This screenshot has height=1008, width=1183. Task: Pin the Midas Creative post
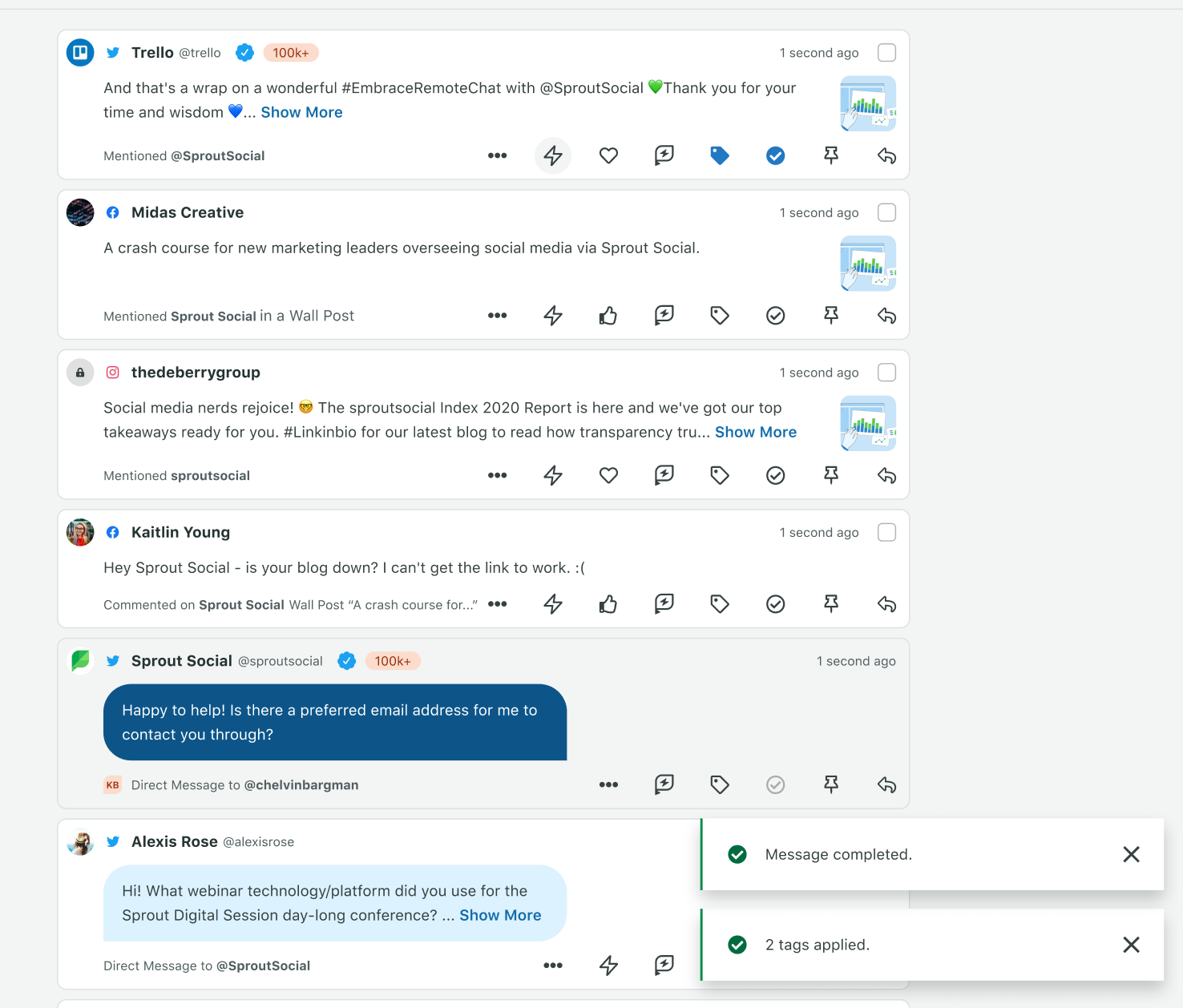(831, 316)
